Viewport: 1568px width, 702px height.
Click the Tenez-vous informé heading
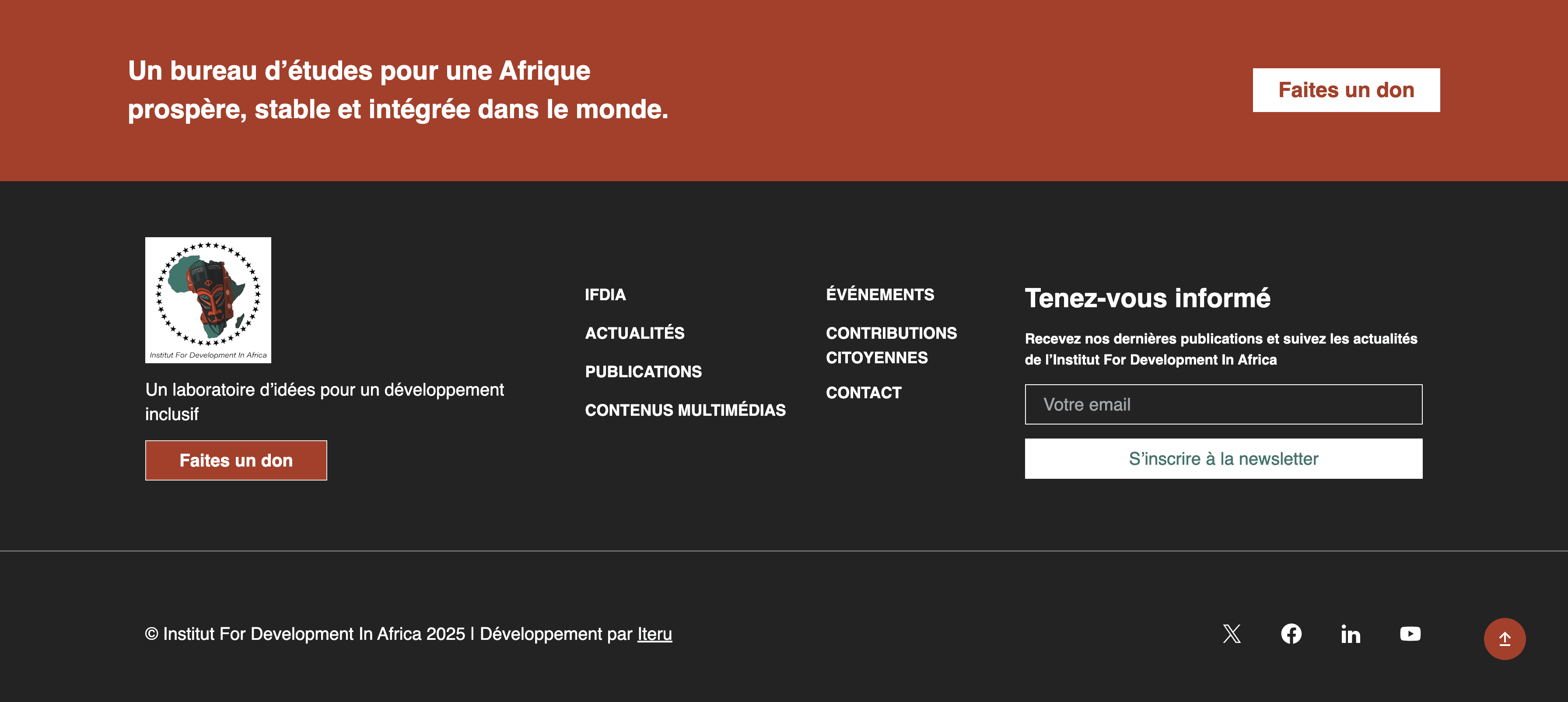1148,298
